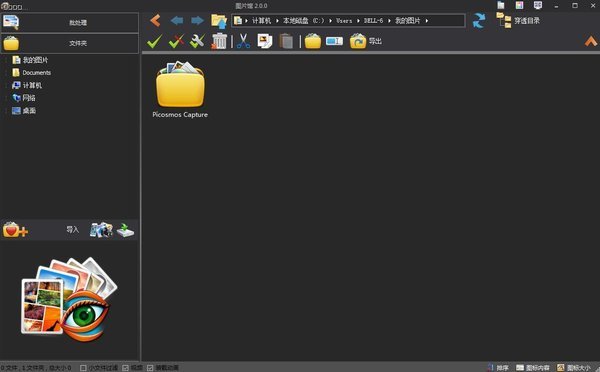
Task: Click the address path input bar
Action: coord(348,21)
